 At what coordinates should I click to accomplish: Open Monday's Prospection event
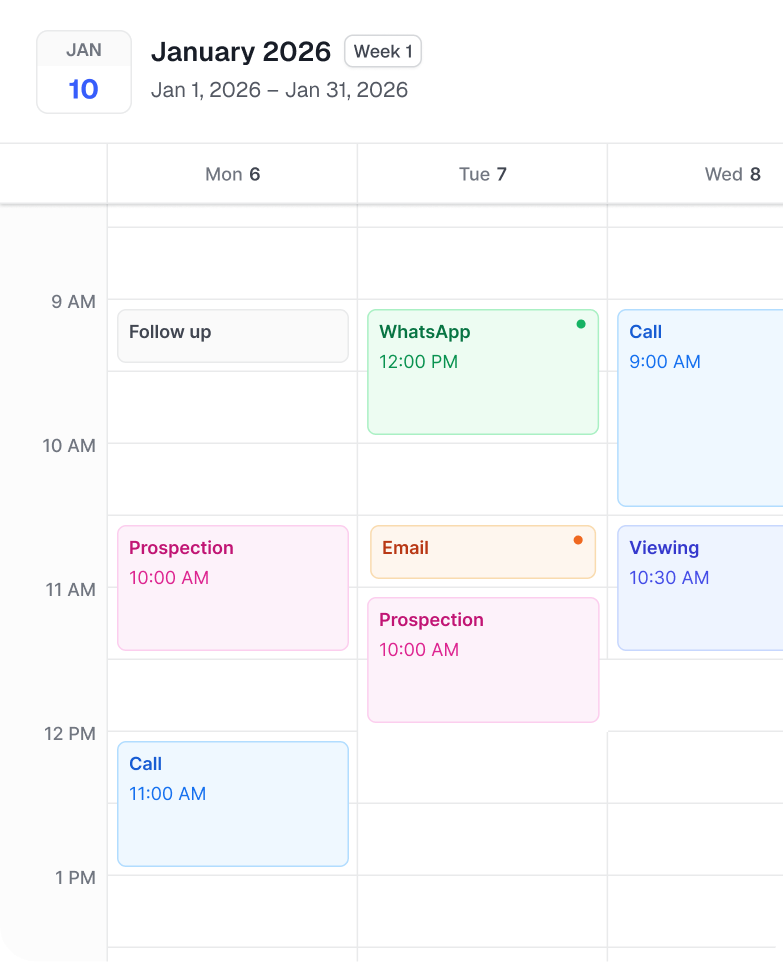(x=232, y=588)
